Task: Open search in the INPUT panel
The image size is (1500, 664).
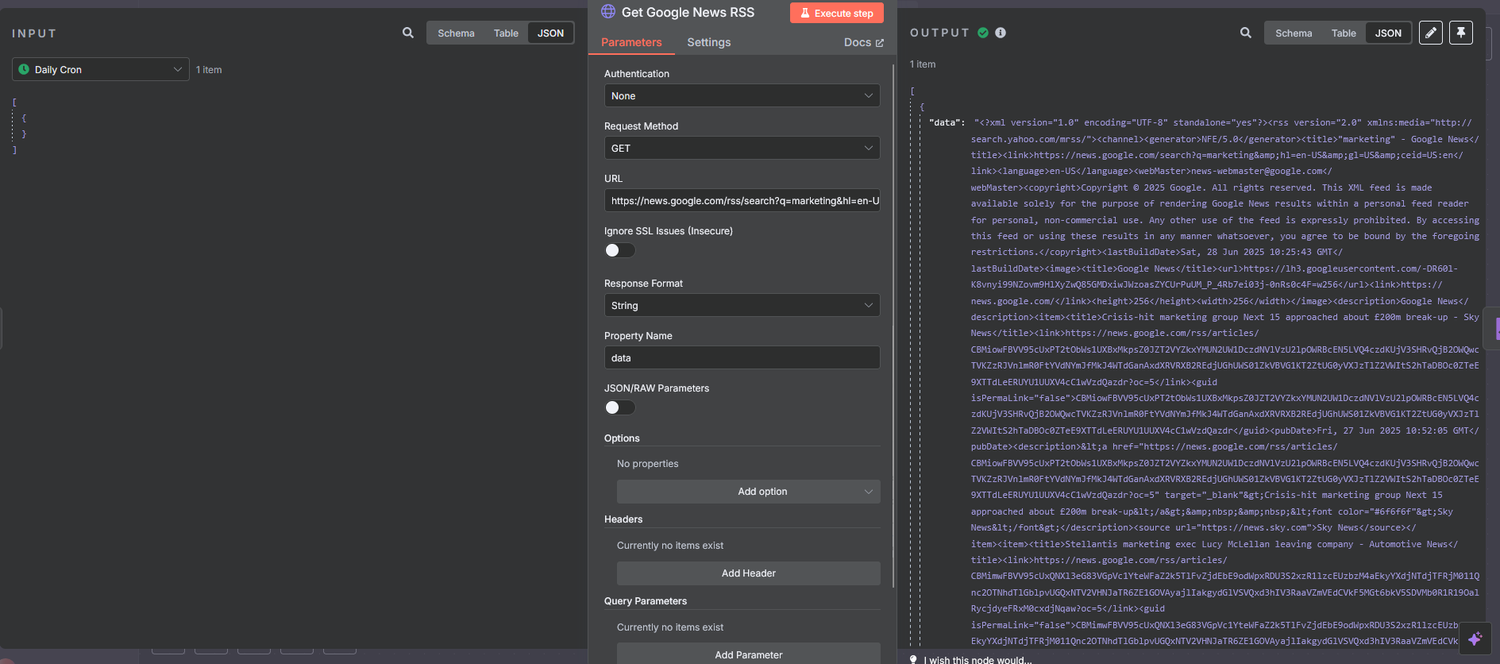Action: 407,32
